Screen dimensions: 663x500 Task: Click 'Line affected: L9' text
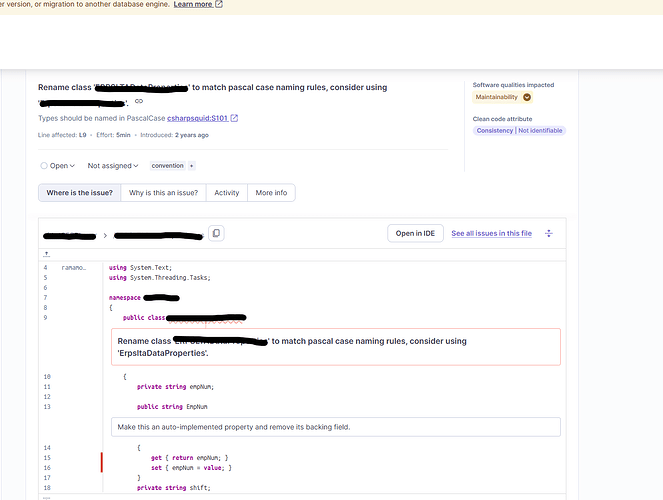coord(62,135)
